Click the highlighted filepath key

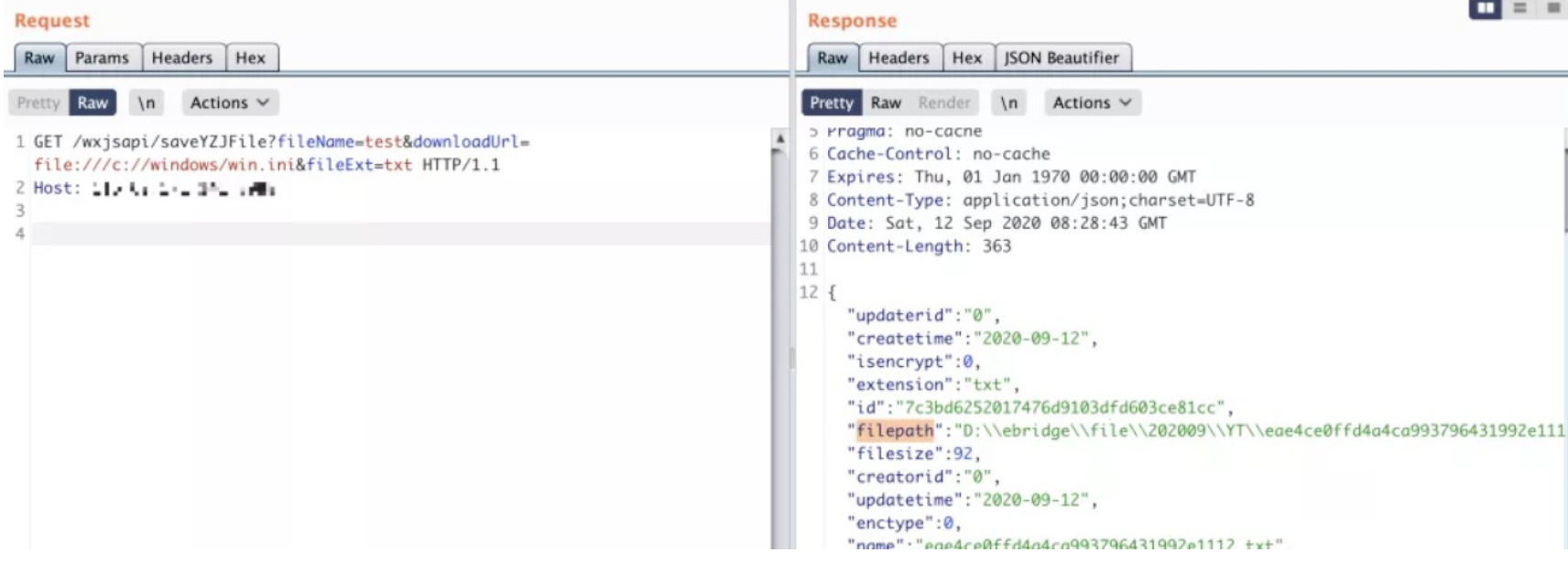[895, 430]
